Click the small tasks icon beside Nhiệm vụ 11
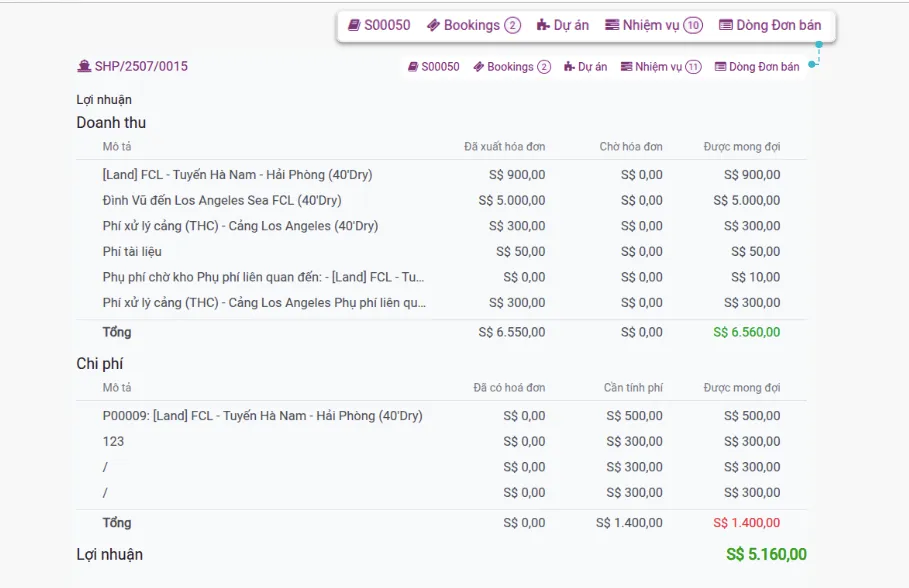 pyautogui.click(x=626, y=67)
